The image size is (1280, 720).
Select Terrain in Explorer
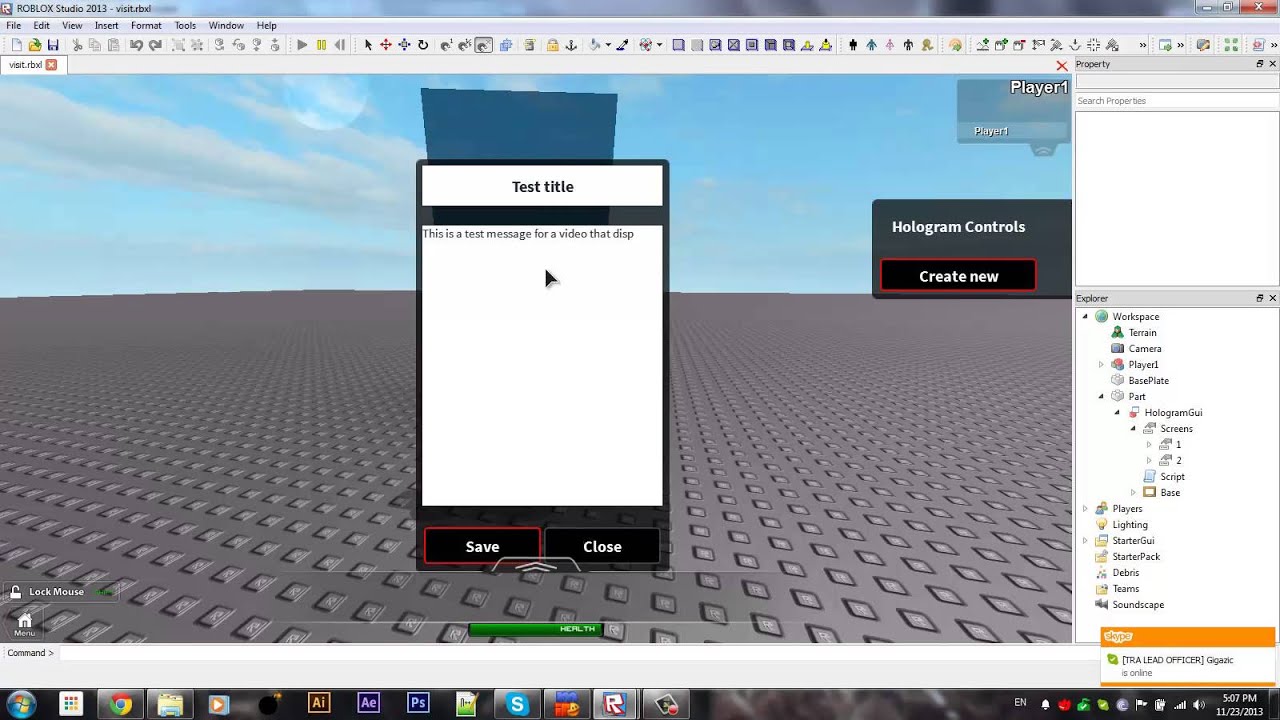(x=1142, y=333)
